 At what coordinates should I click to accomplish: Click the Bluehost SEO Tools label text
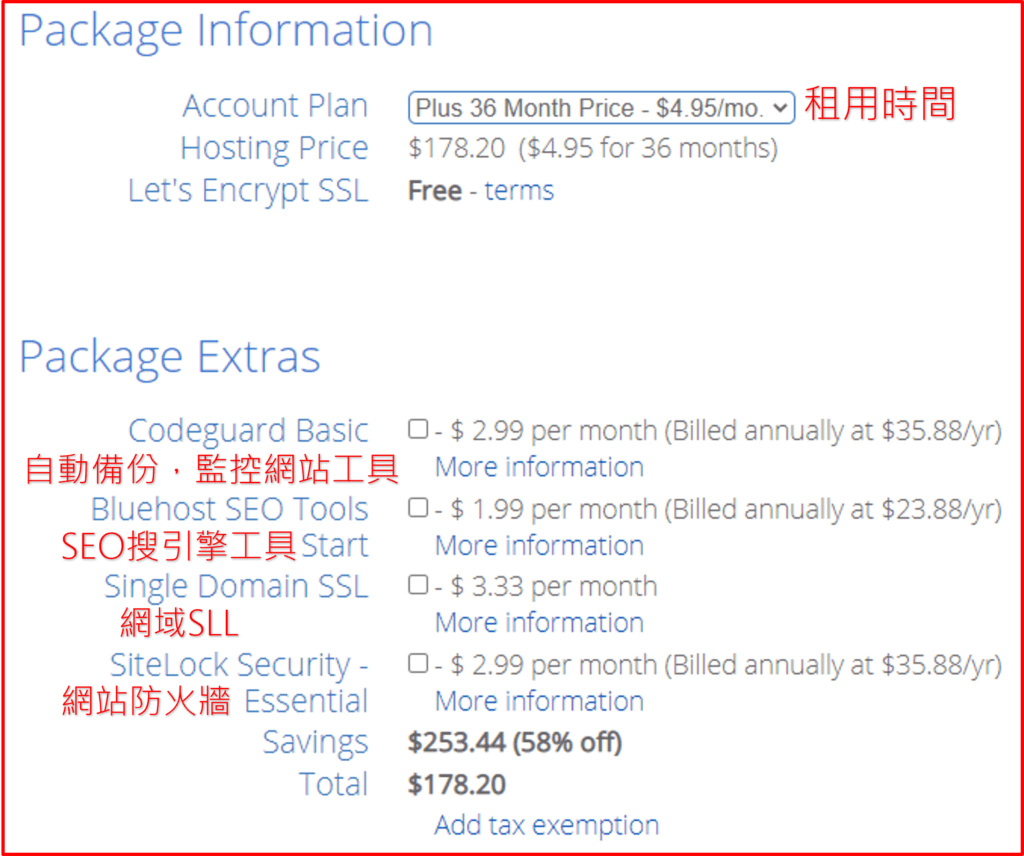pyautogui.click(x=229, y=509)
